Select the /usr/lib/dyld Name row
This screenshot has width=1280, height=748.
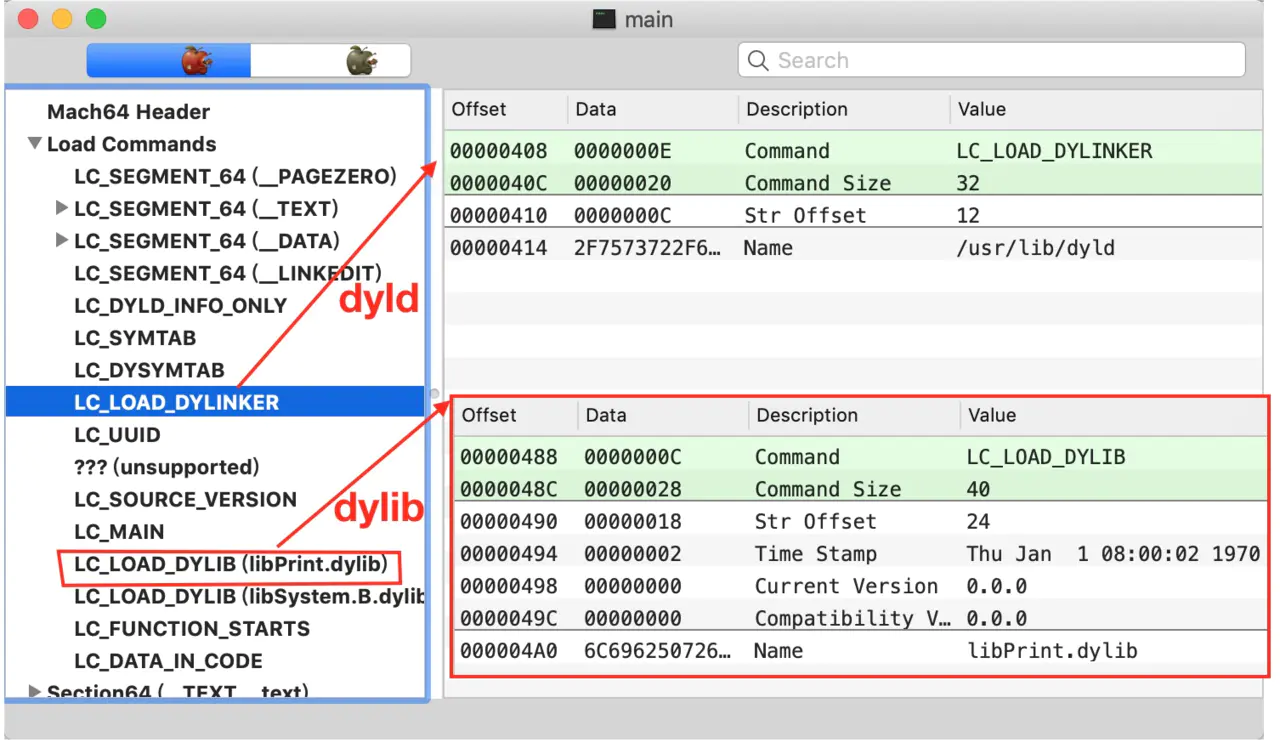pyautogui.click(x=853, y=247)
